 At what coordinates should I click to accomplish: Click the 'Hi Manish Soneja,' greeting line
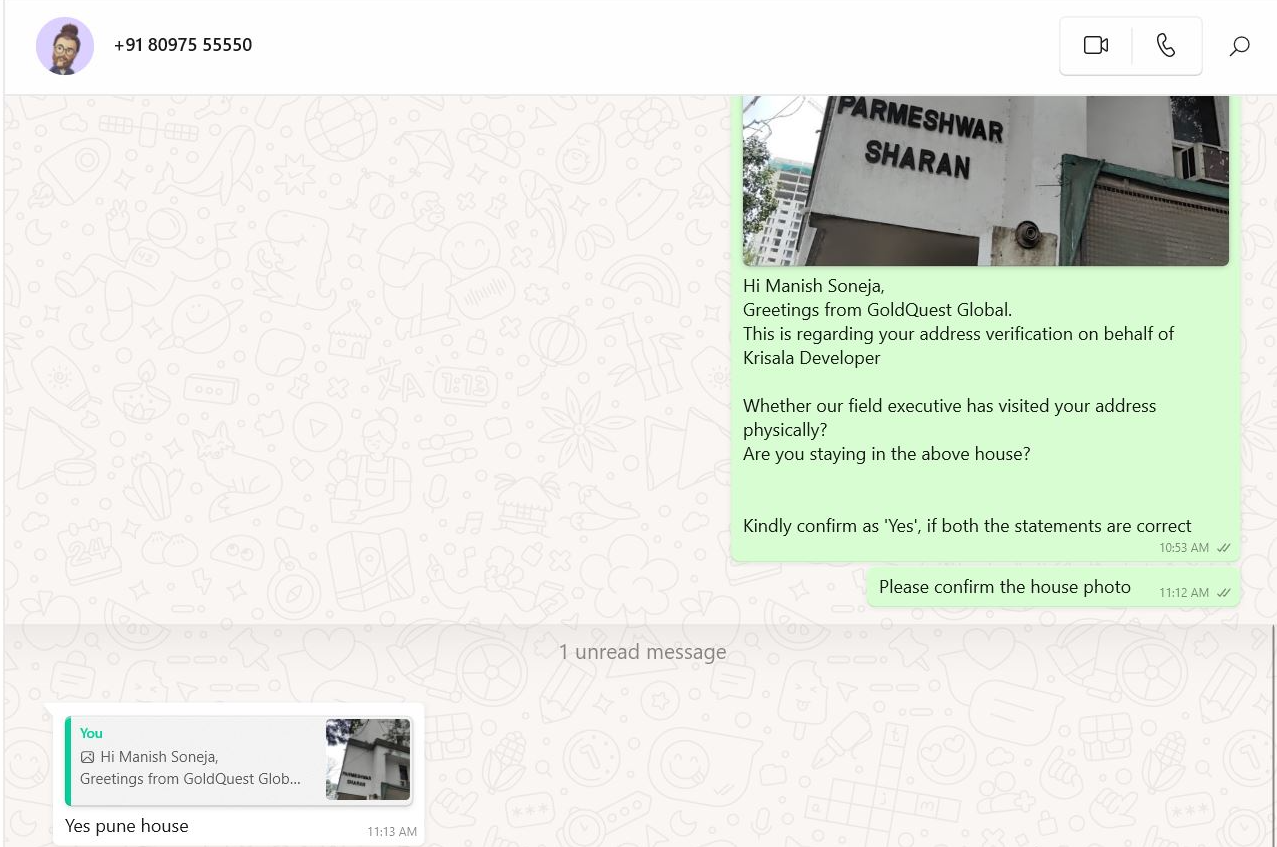[814, 286]
